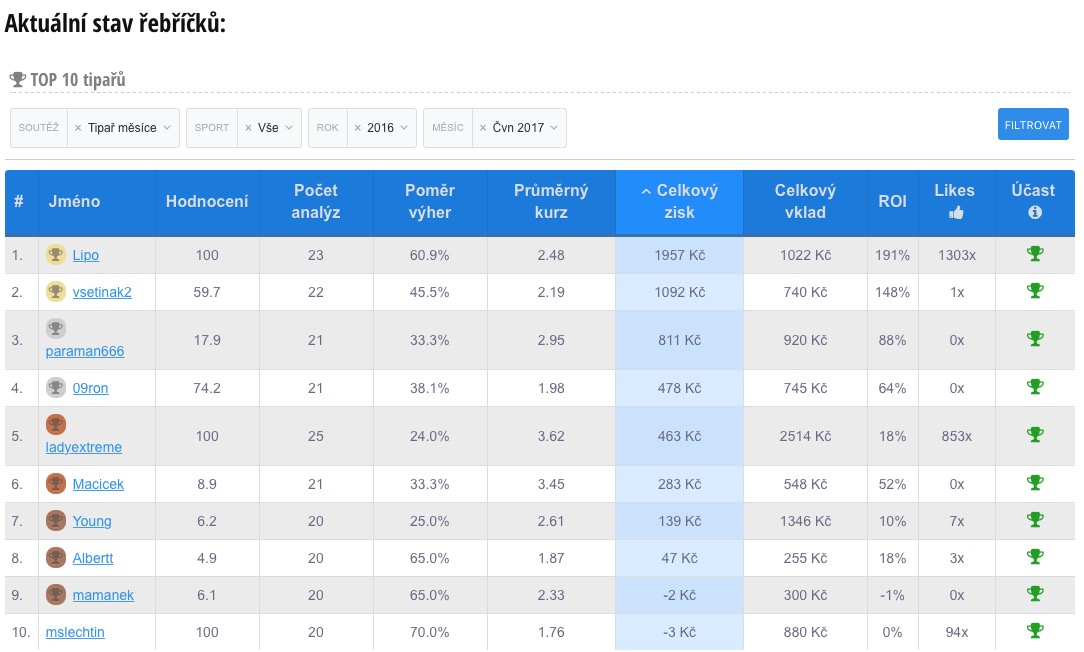Screen dimensions: 1084x652
Task: Open vsetinak2's profile link
Action: [102, 292]
